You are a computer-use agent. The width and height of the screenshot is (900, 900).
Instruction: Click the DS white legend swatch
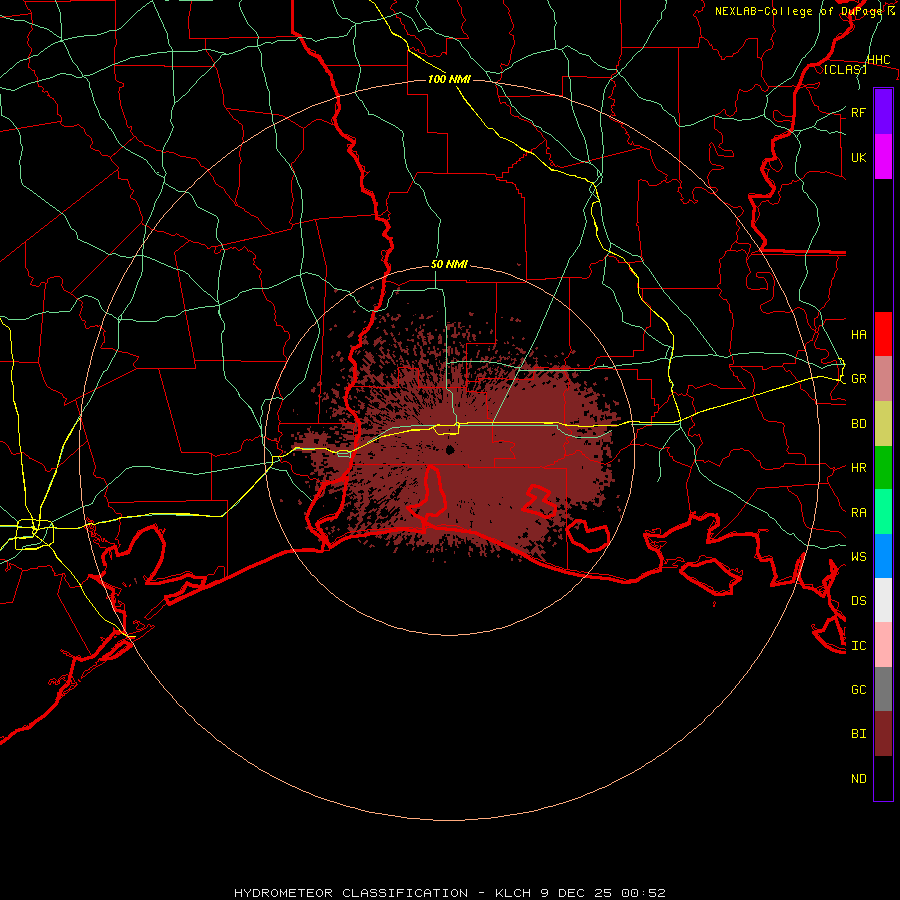click(883, 600)
